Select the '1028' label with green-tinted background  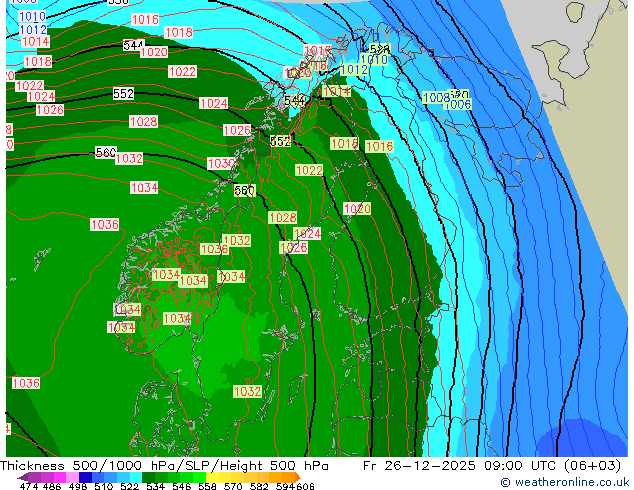(283, 218)
